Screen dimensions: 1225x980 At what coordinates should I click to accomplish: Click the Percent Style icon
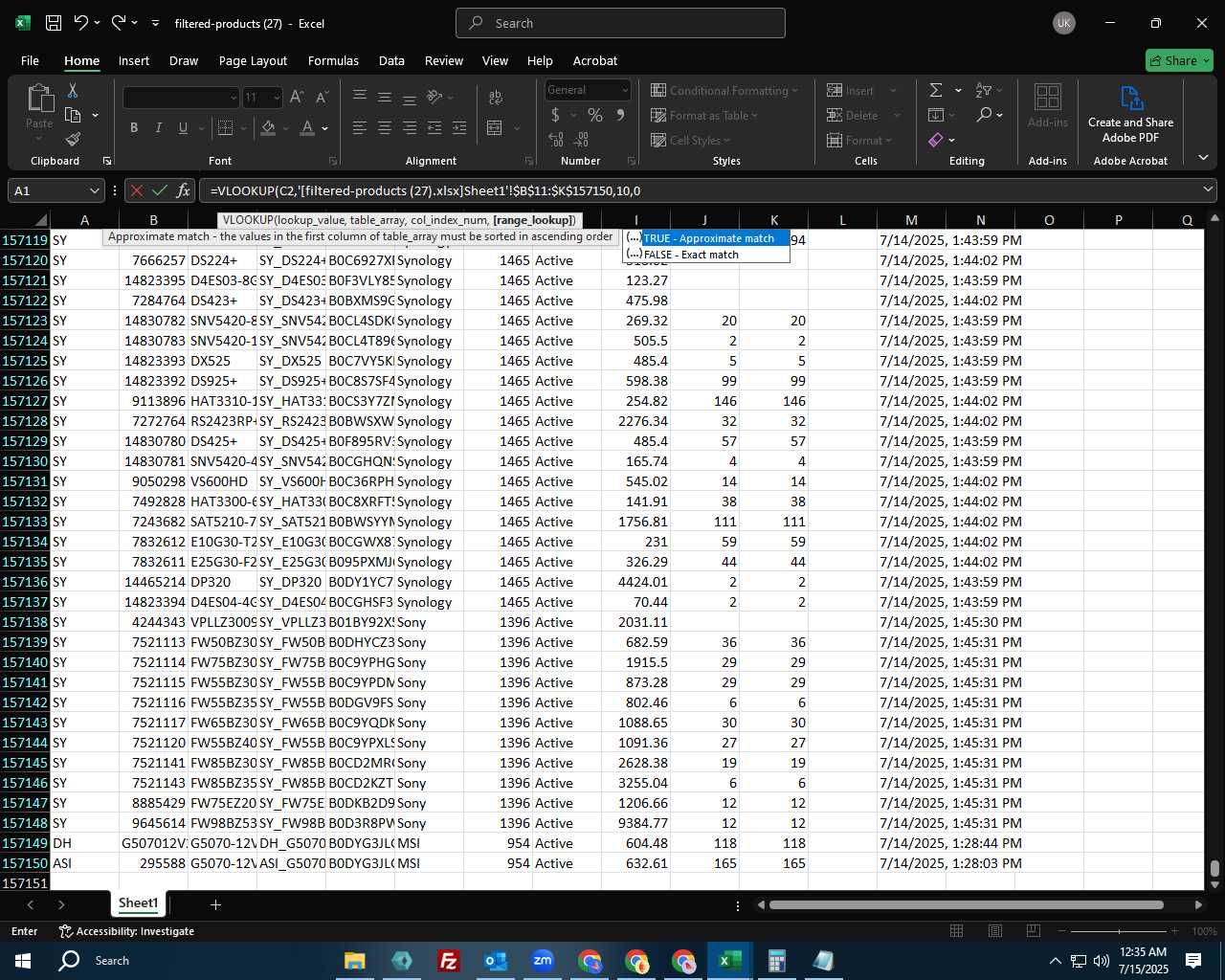pos(595,115)
